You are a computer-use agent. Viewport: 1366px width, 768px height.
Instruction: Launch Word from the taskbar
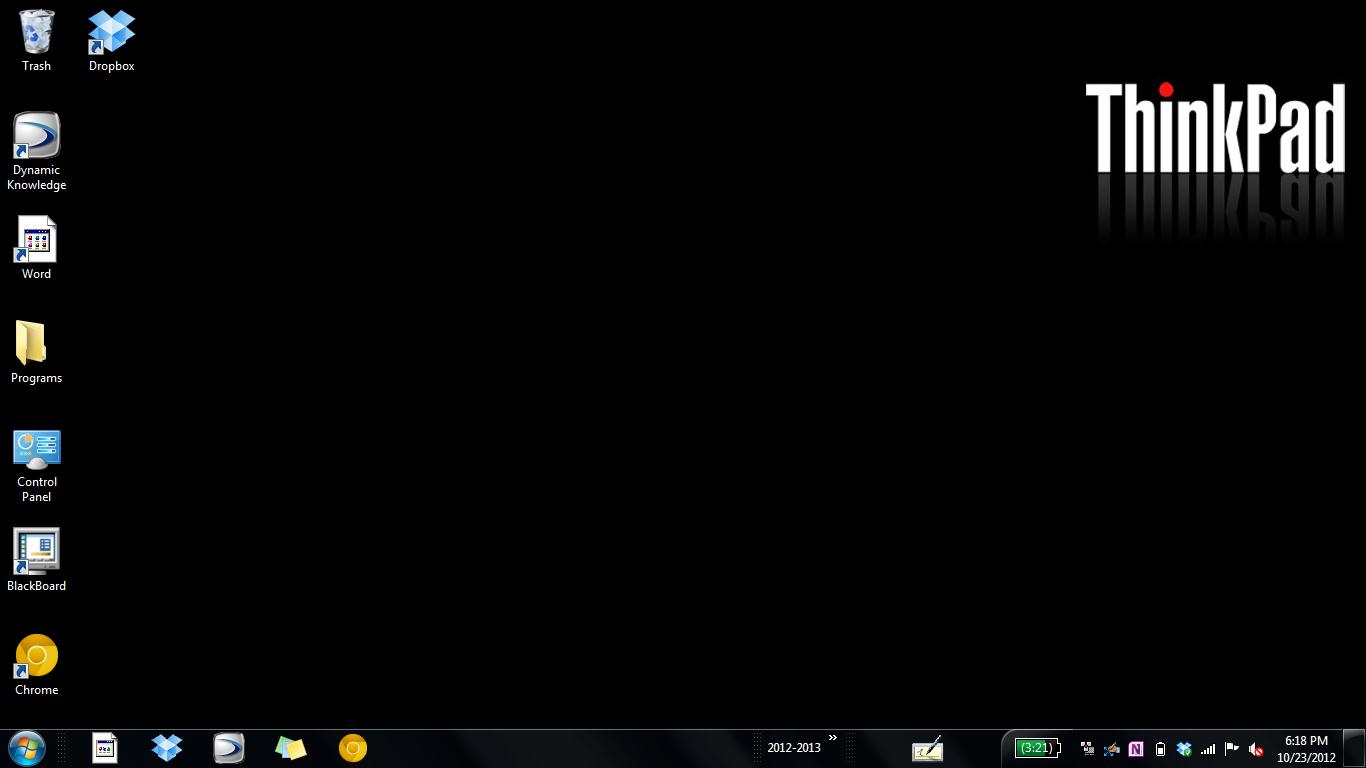pos(104,748)
